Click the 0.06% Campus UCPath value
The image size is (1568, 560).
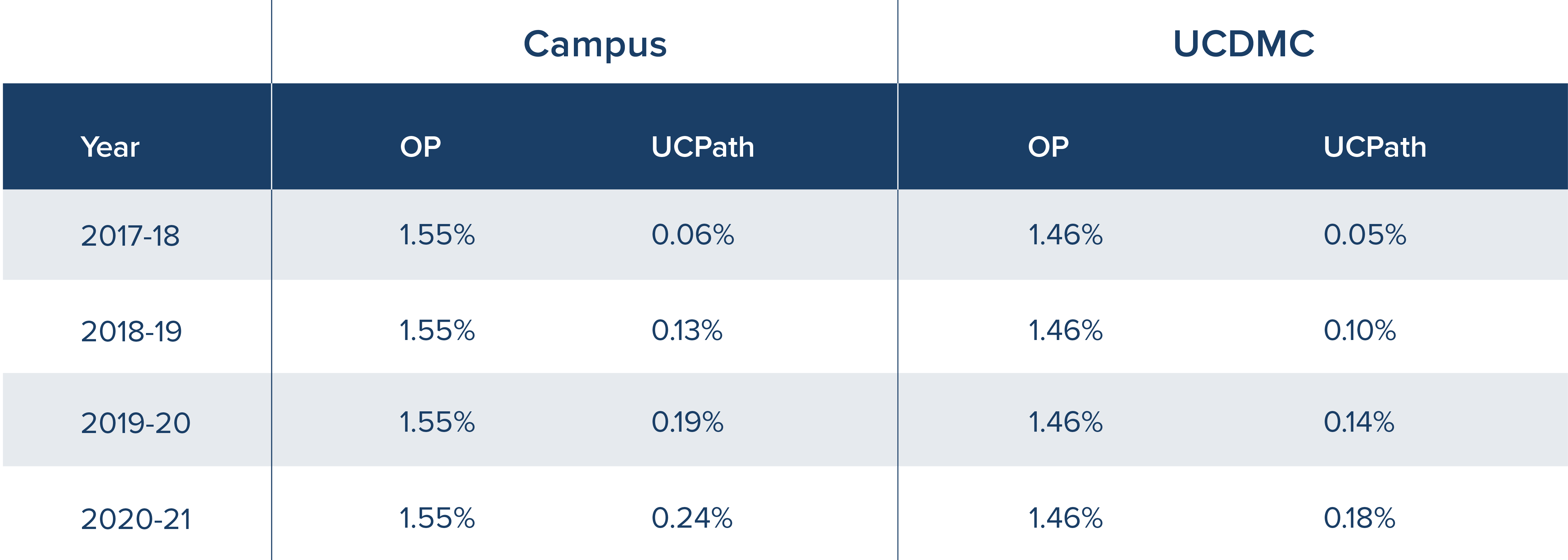(693, 235)
